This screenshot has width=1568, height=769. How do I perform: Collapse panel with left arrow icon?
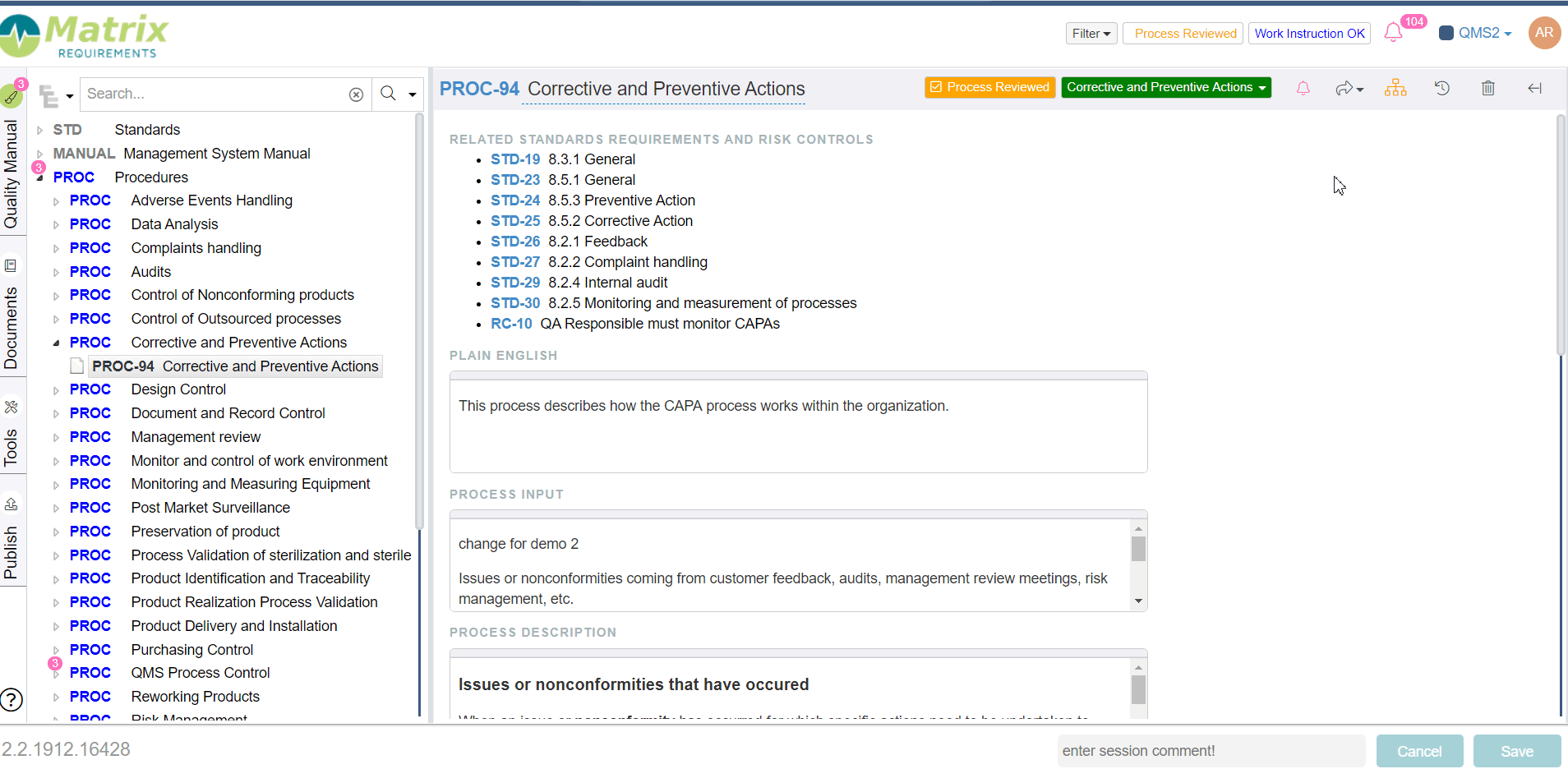[1534, 88]
